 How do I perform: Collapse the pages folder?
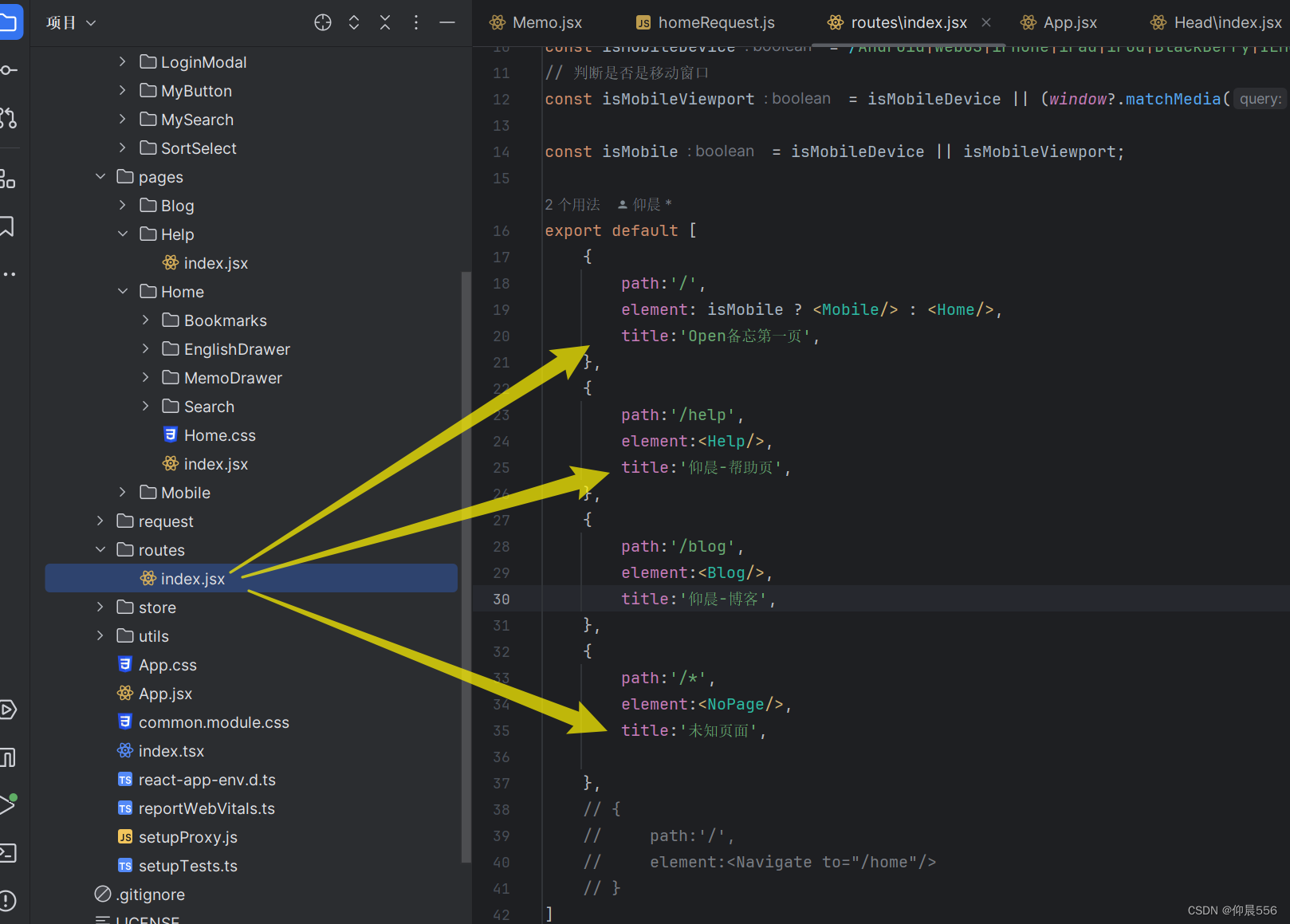(x=100, y=176)
